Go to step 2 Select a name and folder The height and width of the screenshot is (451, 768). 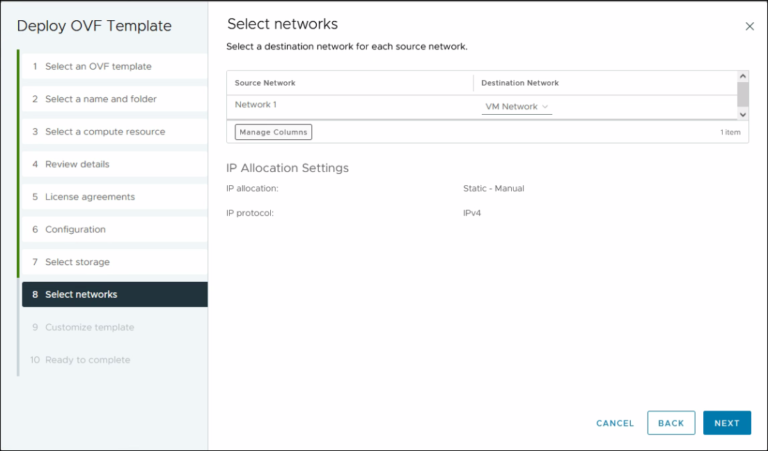click(x=100, y=99)
